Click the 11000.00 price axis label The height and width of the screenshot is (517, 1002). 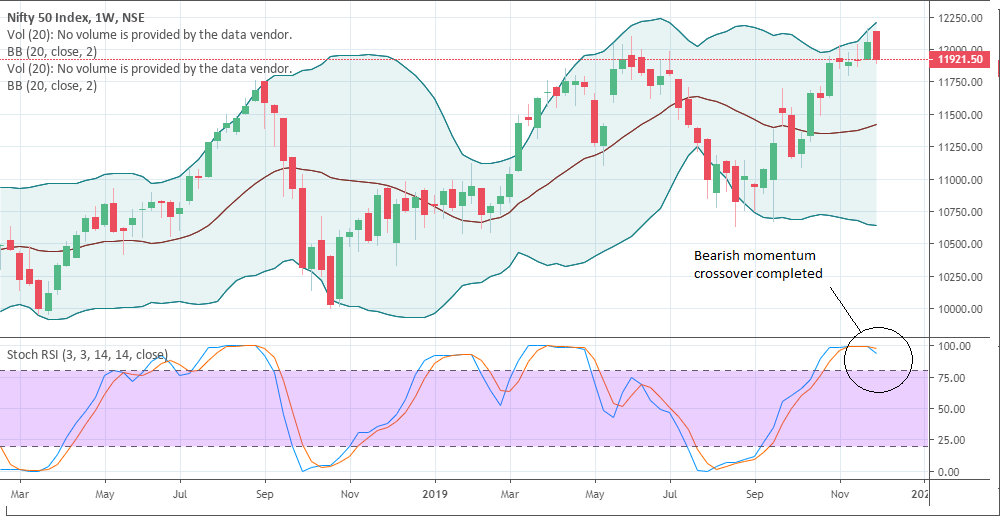click(x=960, y=180)
